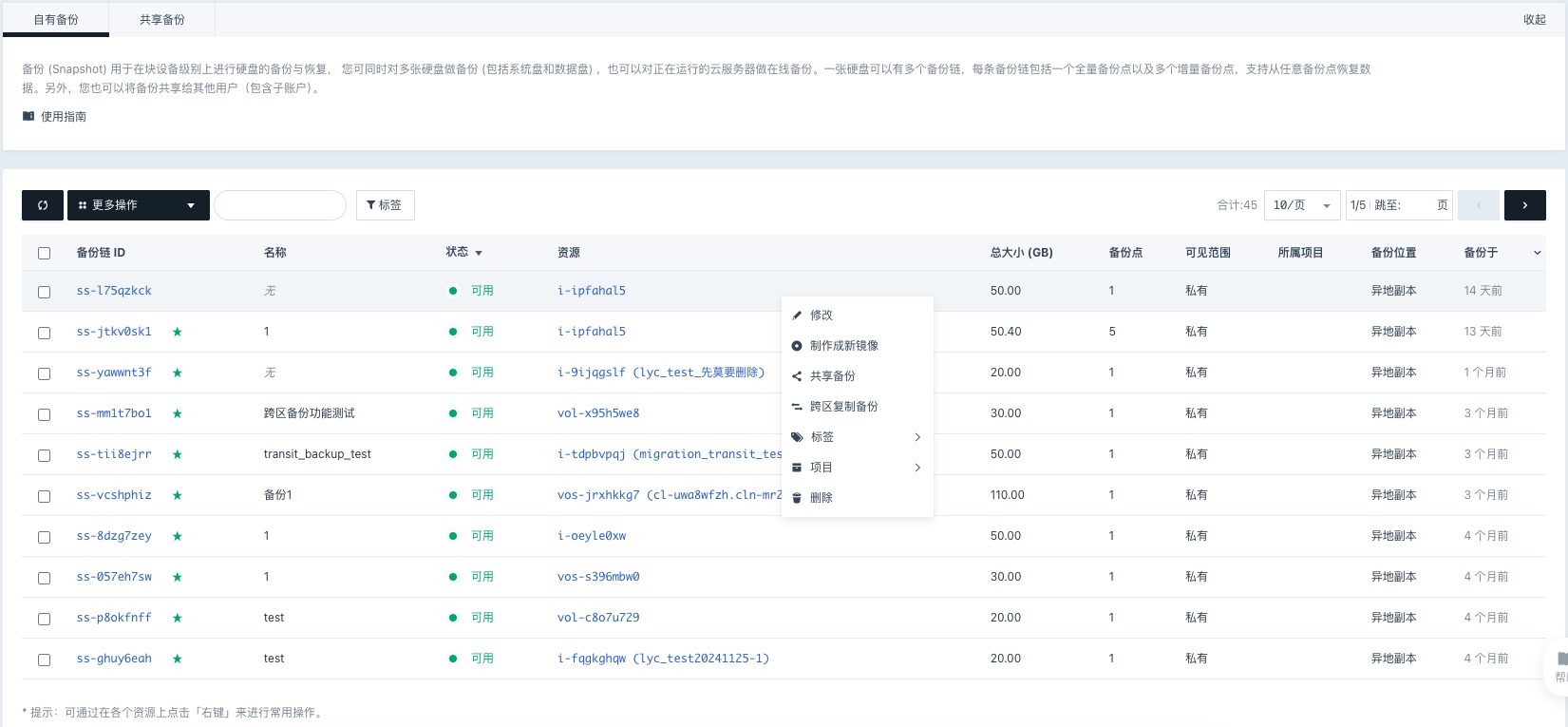This screenshot has height=727, width=1568.
Task: Choose 跨区复制备份 from the context menu
Action: click(x=843, y=407)
